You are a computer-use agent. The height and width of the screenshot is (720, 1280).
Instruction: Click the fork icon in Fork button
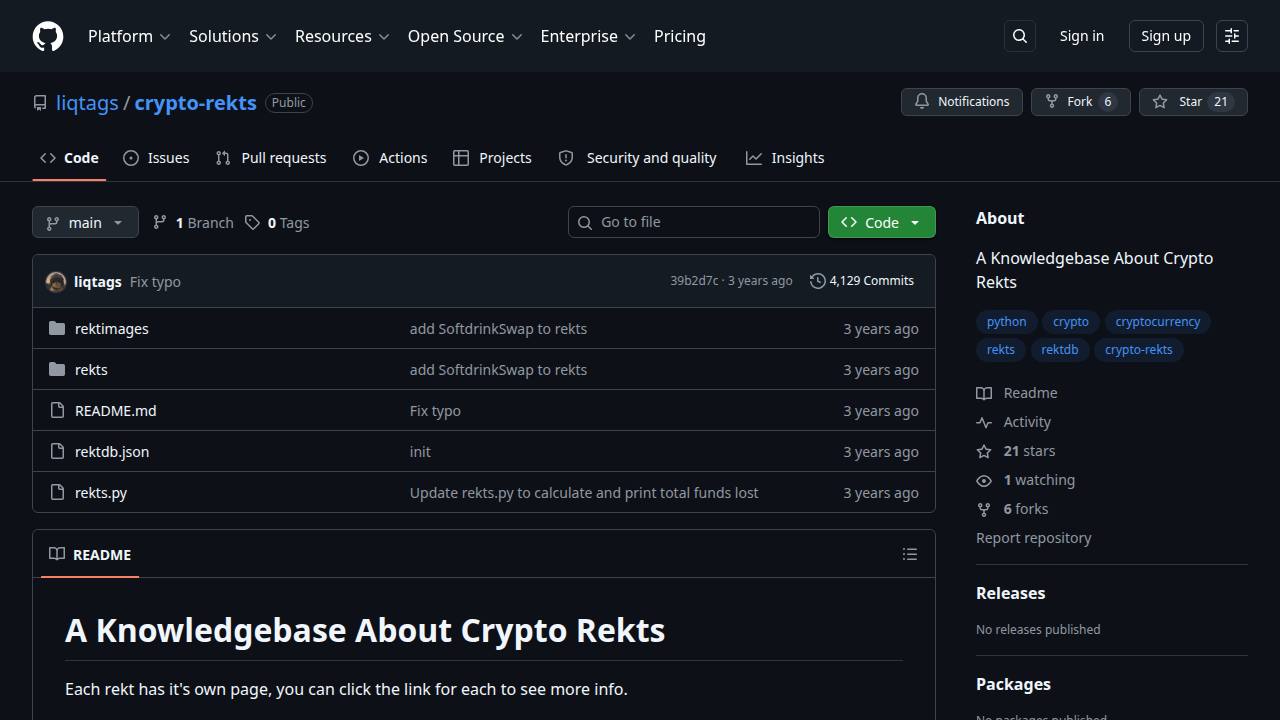[1052, 102]
